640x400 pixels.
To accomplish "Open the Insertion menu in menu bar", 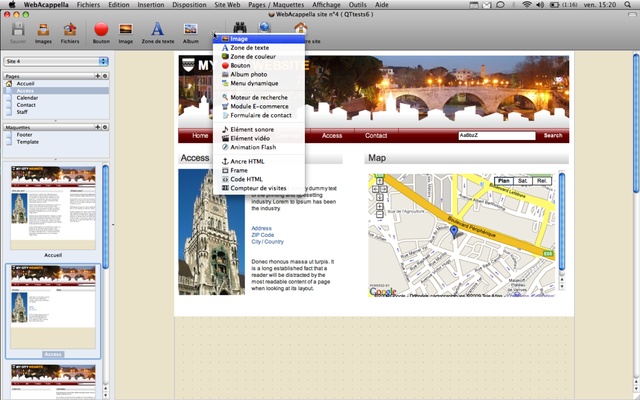I will click(151, 5).
